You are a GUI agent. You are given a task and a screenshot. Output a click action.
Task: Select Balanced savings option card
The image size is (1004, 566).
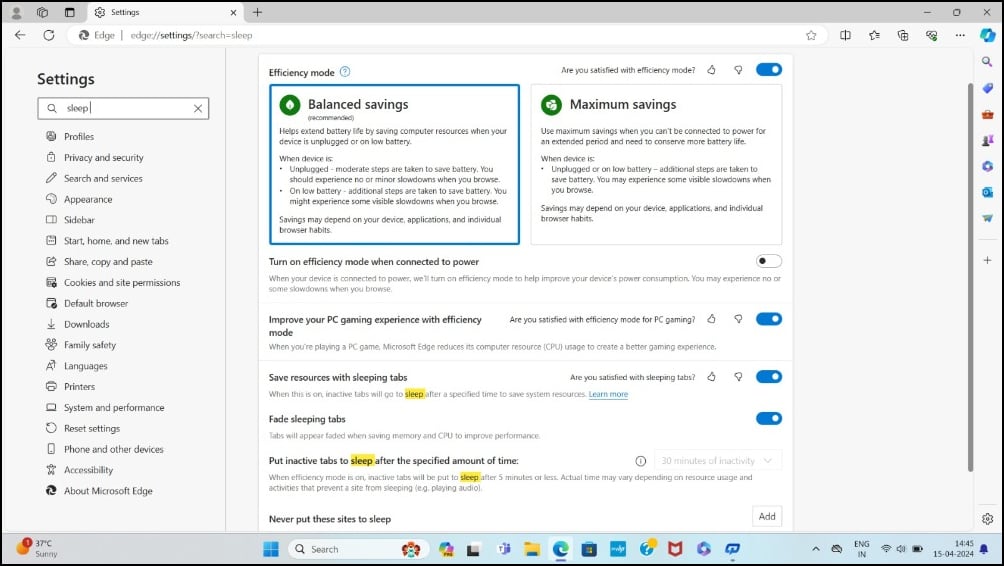(394, 165)
